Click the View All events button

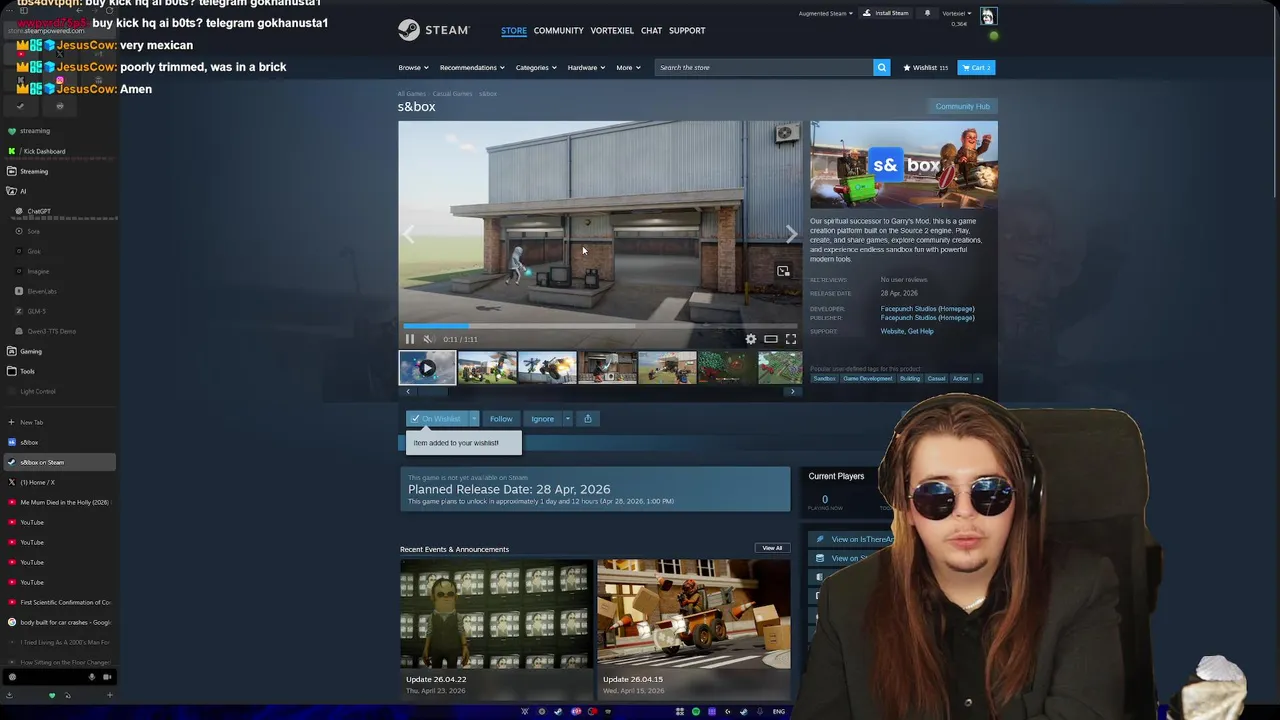[x=772, y=548]
